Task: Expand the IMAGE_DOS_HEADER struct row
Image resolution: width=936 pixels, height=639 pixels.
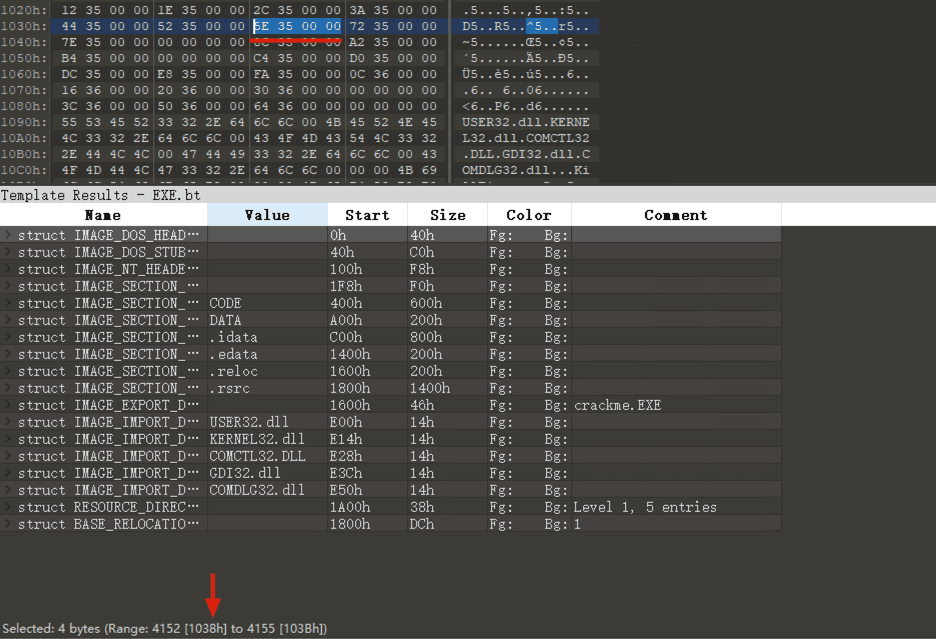Action: (9, 235)
